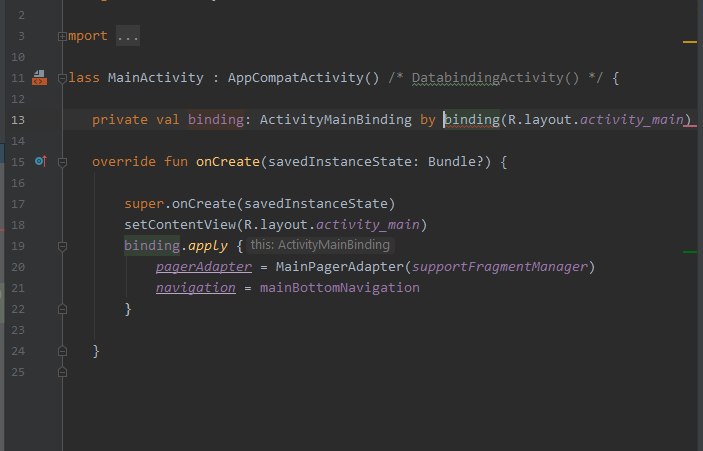Click the fold end marker on line 24
This screenshot has height=451, width=703.
[x=62, y=351]
